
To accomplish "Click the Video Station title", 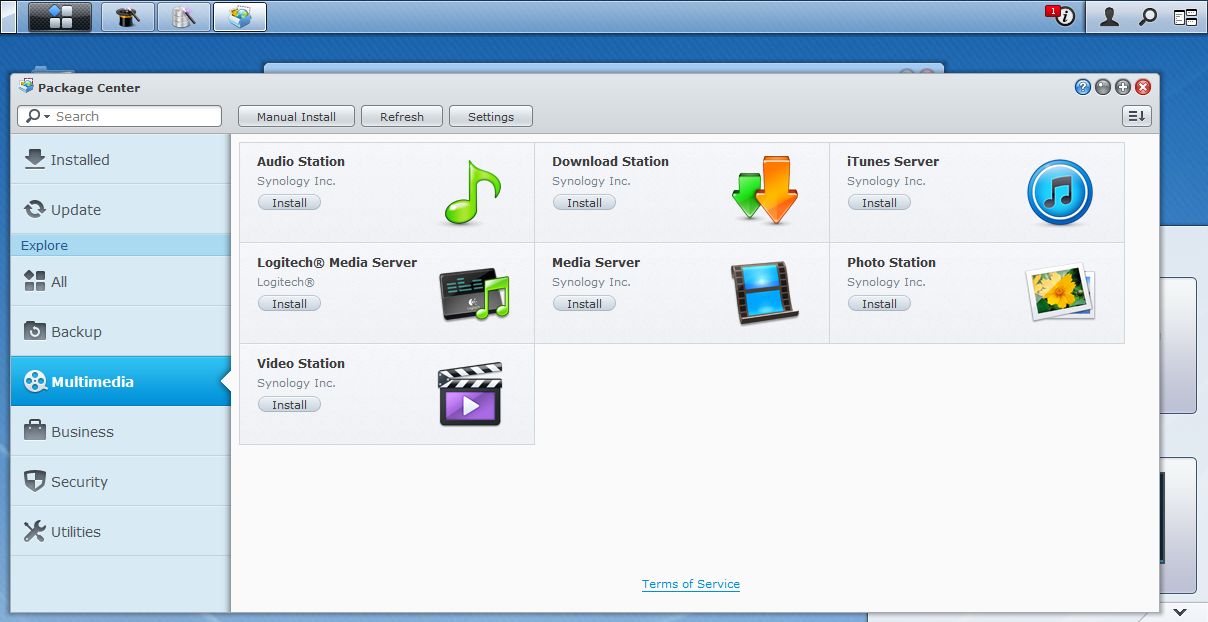I will pyautogui.click(x=301, y=363).
